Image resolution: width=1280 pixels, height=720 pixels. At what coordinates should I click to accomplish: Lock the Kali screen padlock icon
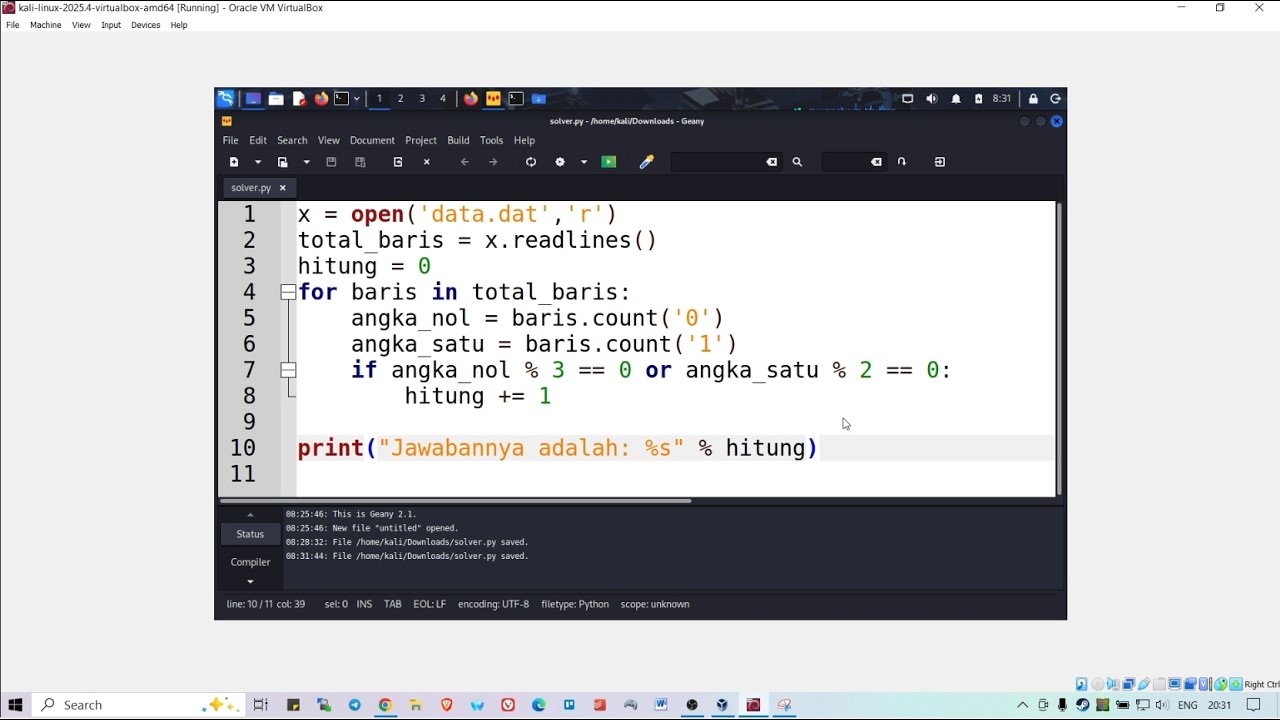click(1033, 98)
